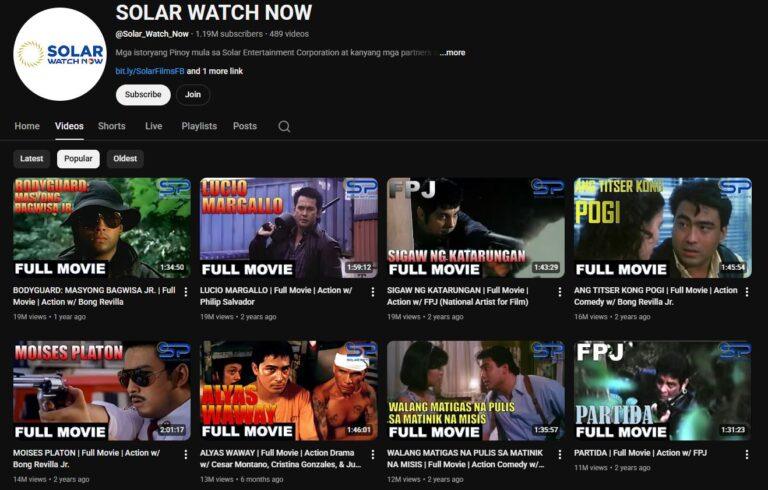The image size is (768, 490).
Task: Open the Sigaw ng Katarungan video title
Action: coord(457,296)
